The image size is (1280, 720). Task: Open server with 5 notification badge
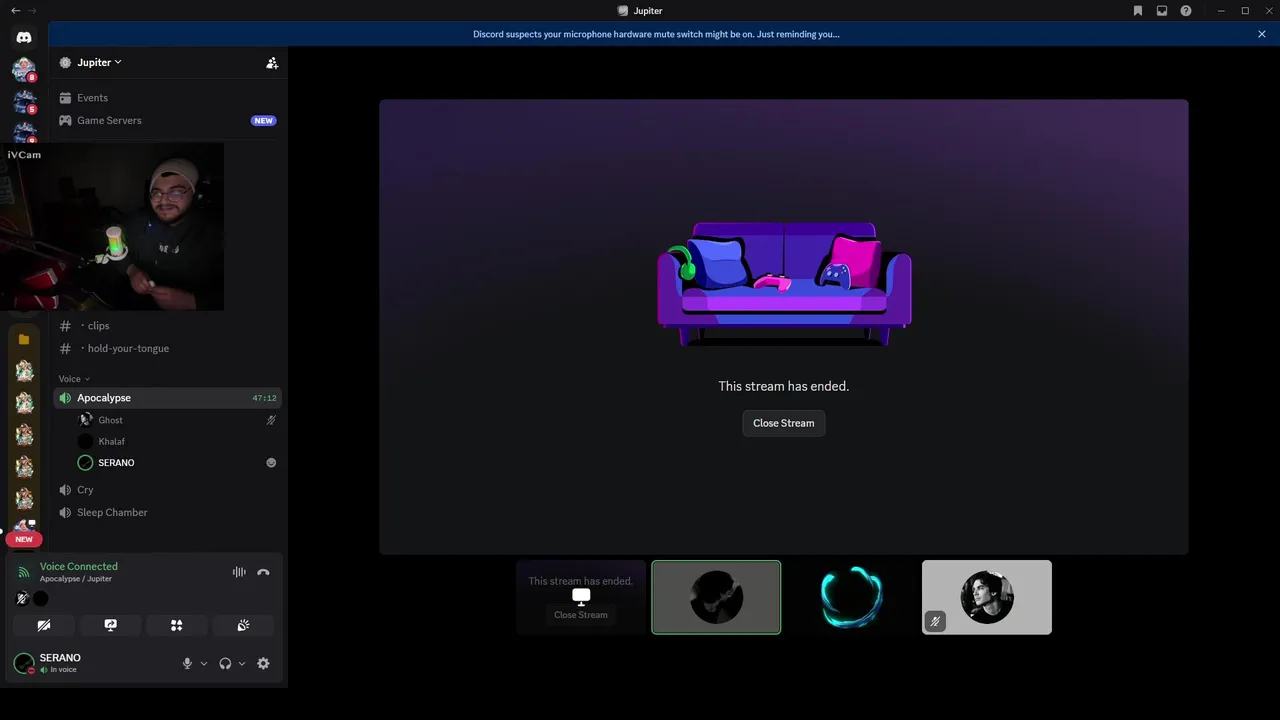[x=24, y=101]
